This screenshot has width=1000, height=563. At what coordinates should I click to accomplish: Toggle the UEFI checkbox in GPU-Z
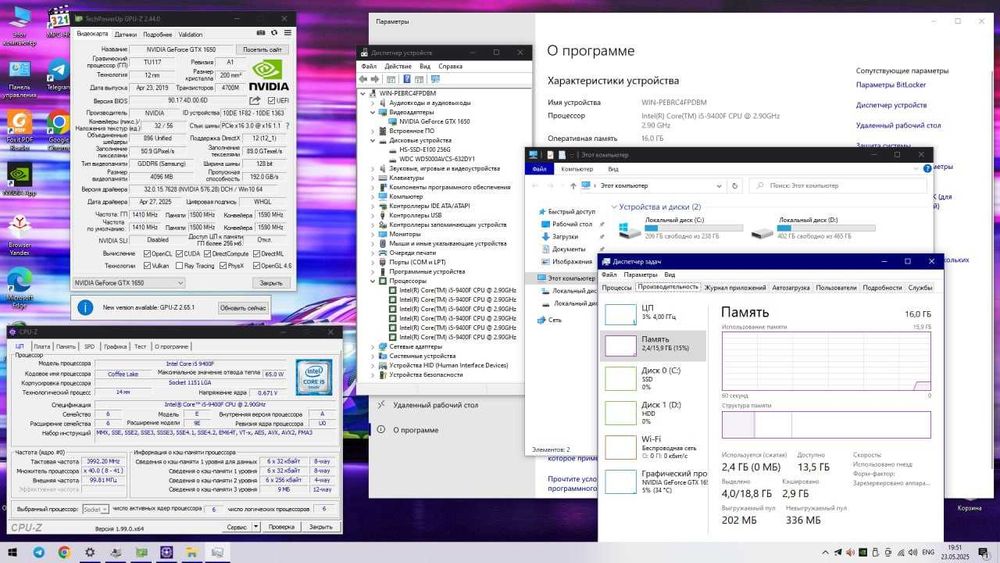(272, 101)
